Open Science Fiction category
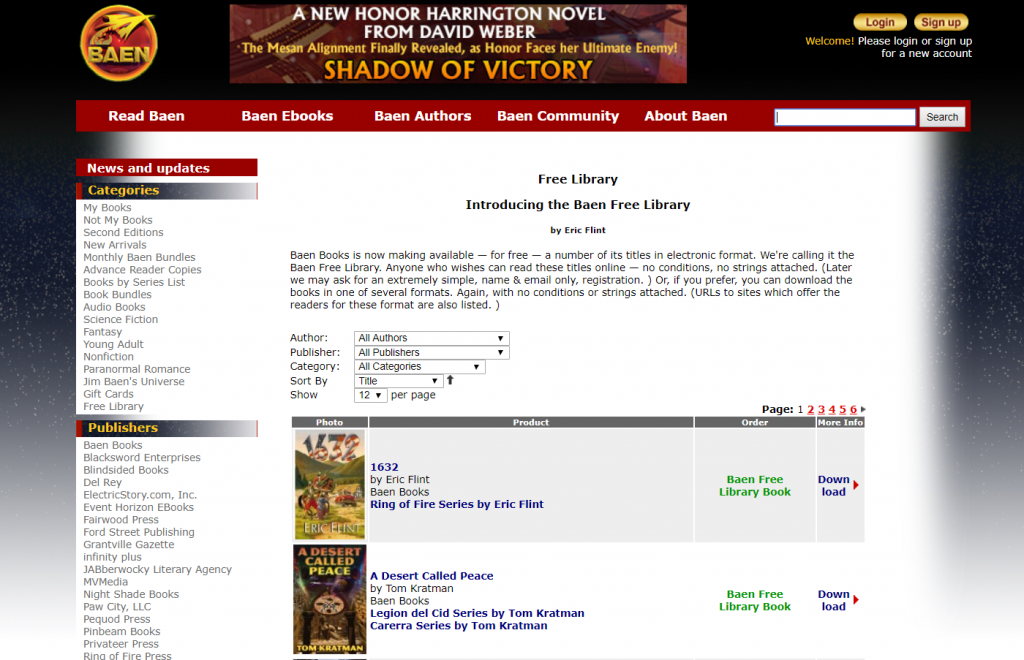The height and width of the screenshot is (660, 1024). 120,319
